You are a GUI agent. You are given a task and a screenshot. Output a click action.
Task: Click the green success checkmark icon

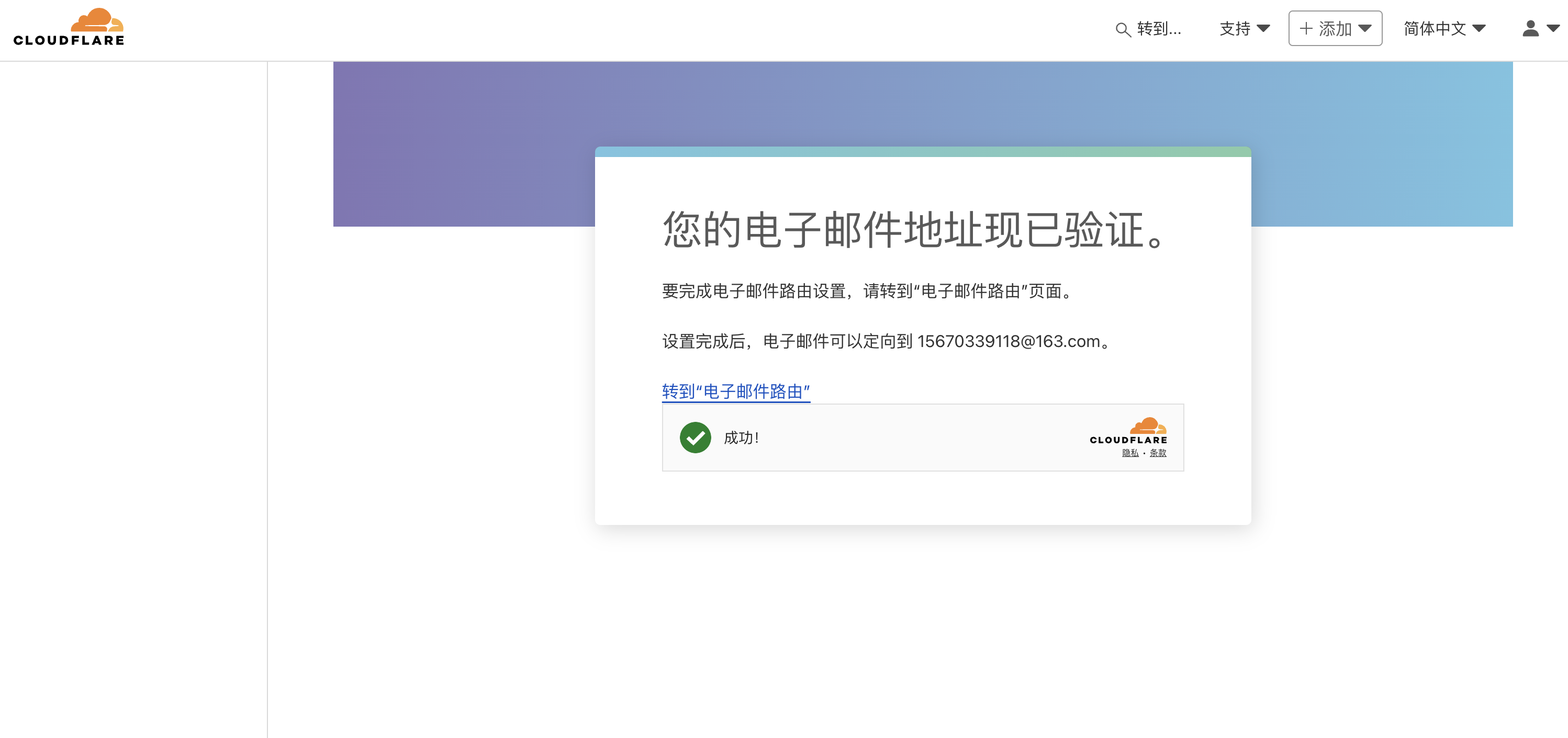pyautogui.click(x=695, y=437)
